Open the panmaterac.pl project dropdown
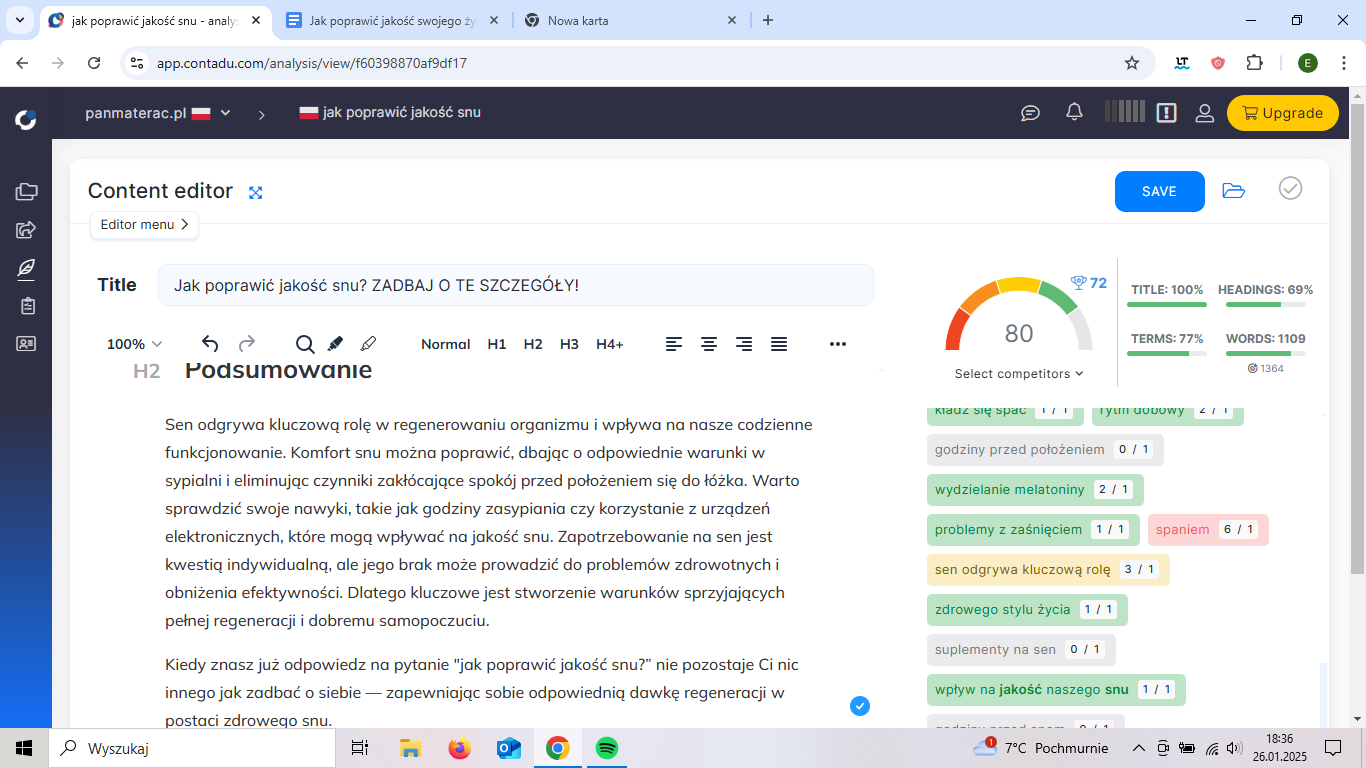The height and width of the screenshot is (768, 1366). [158, 113]
